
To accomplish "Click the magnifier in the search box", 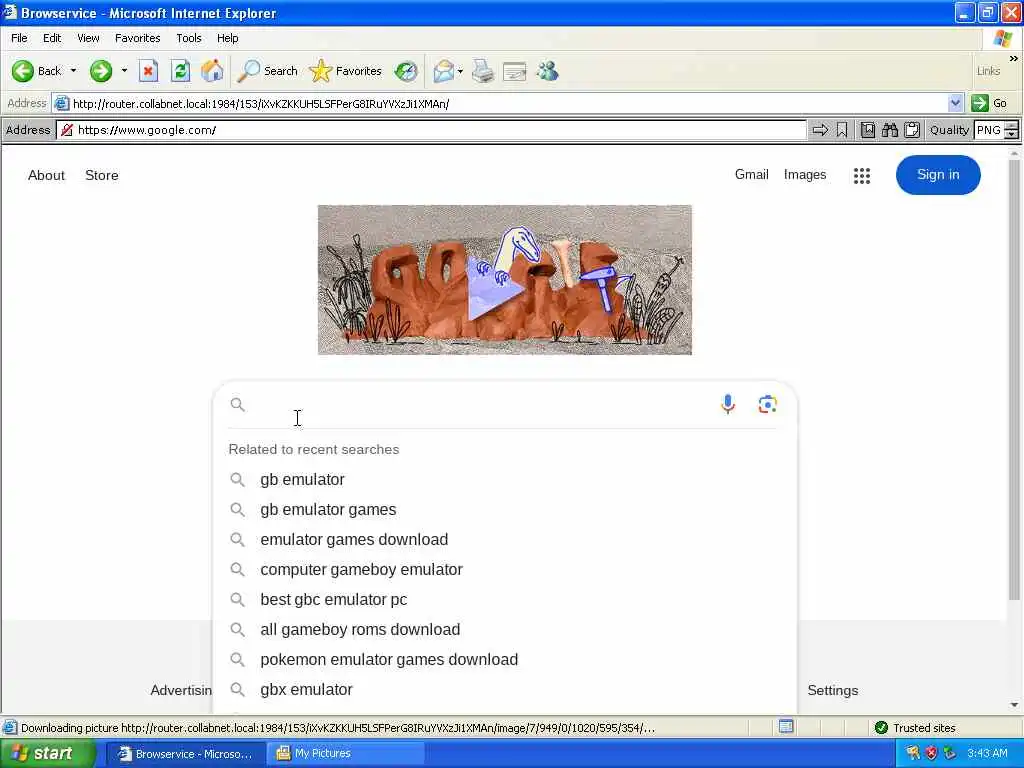I will [237, 404].
